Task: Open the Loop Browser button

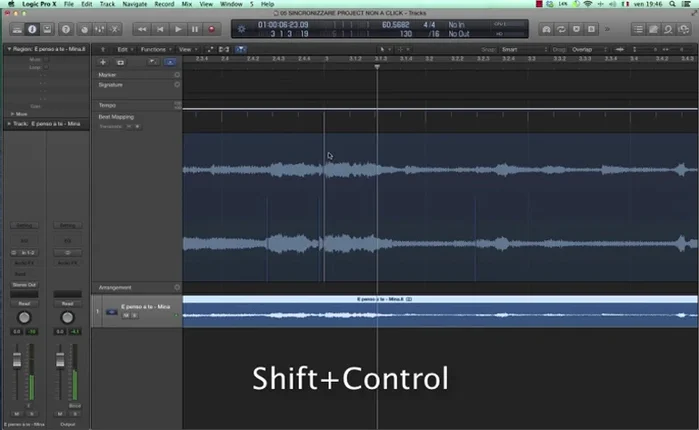Action: (668, 29)
